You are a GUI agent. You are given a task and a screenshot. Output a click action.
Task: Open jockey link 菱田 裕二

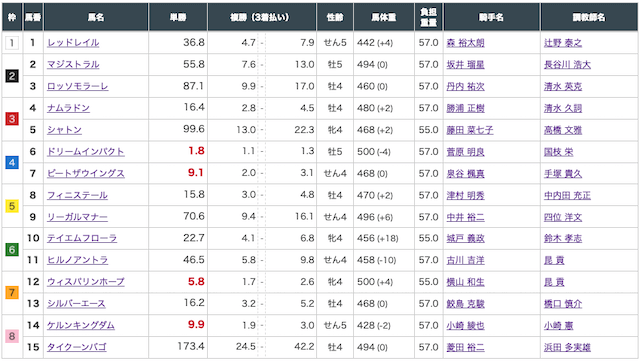[x=465, y=347]
